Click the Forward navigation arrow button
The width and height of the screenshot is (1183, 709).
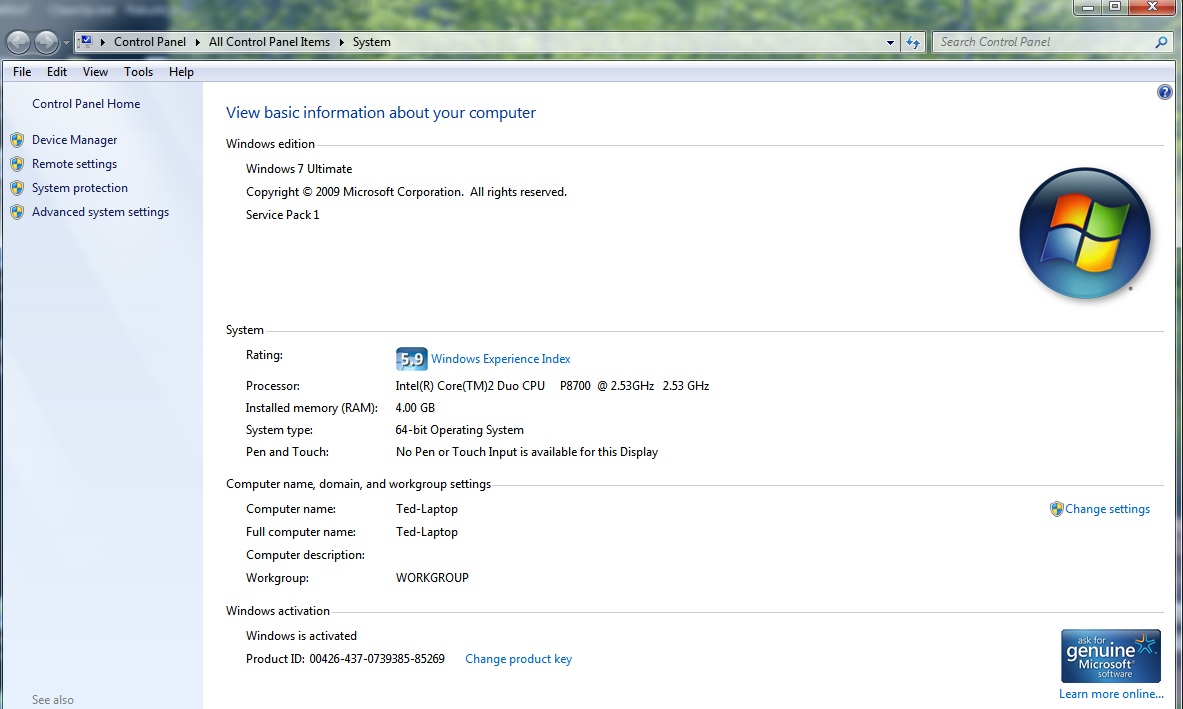pos(46,42)
